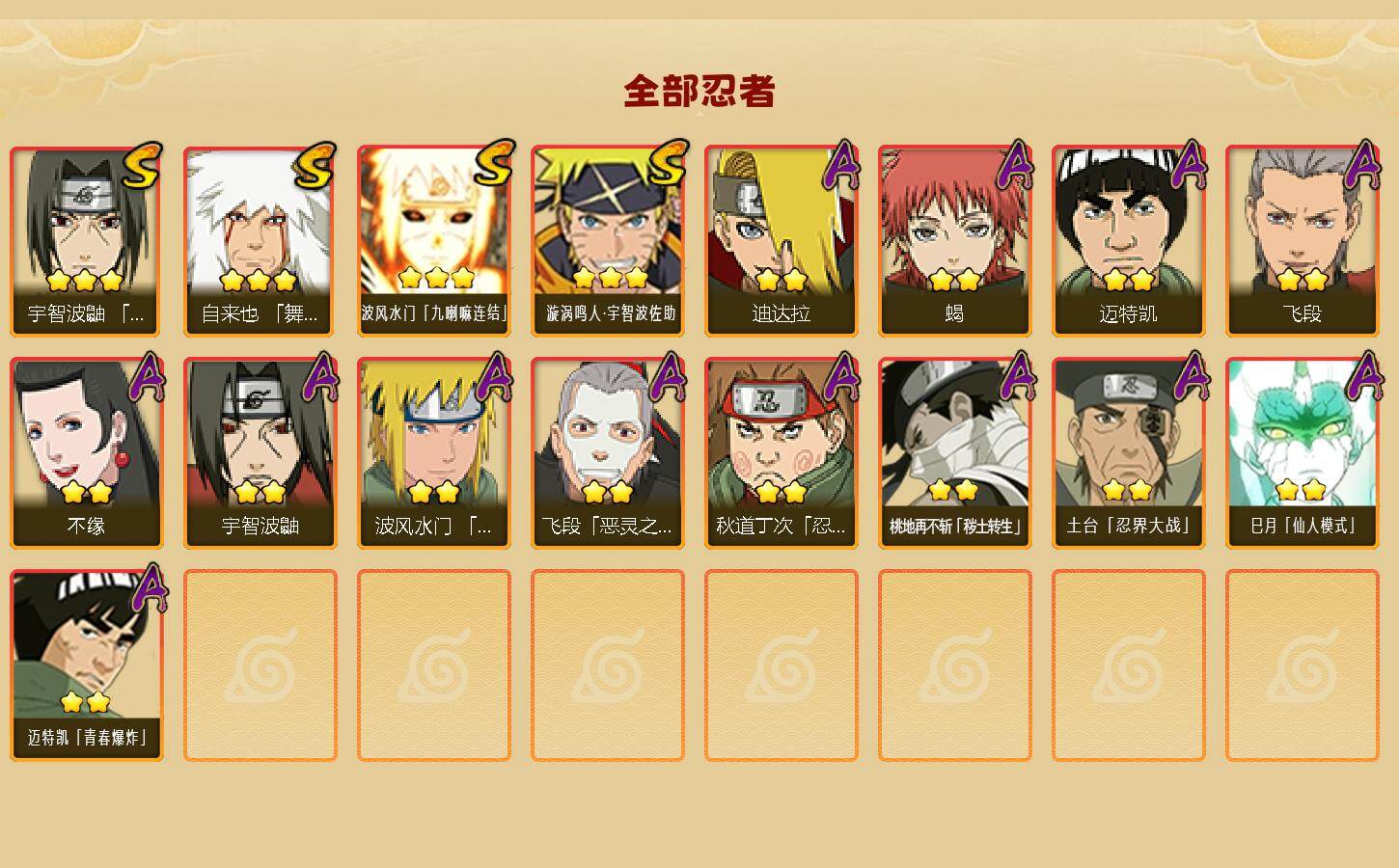Screen dimensions: 1399x868
Task: Click the 宇智波佐助 S-rank card
Action: (x=608, y=241)
